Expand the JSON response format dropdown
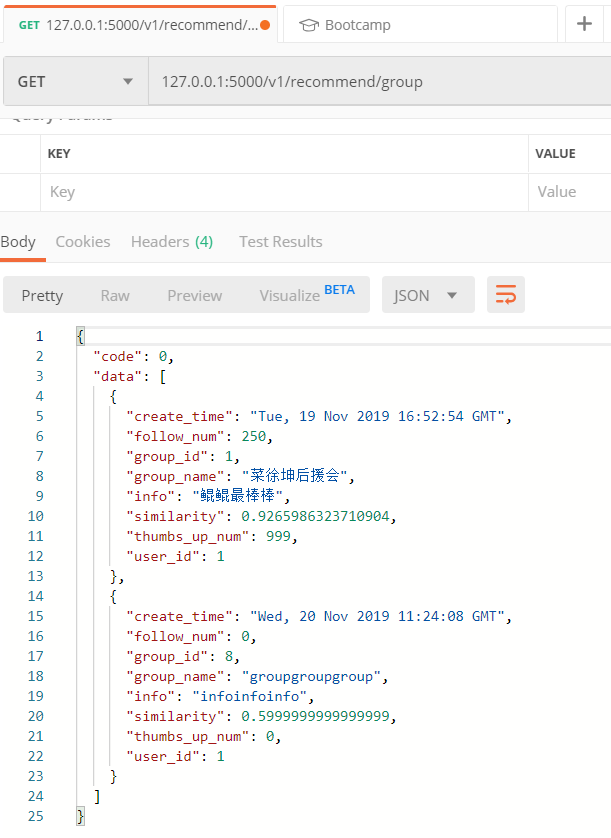This screenshot has height=838, width=611. (x=427, y=295)
